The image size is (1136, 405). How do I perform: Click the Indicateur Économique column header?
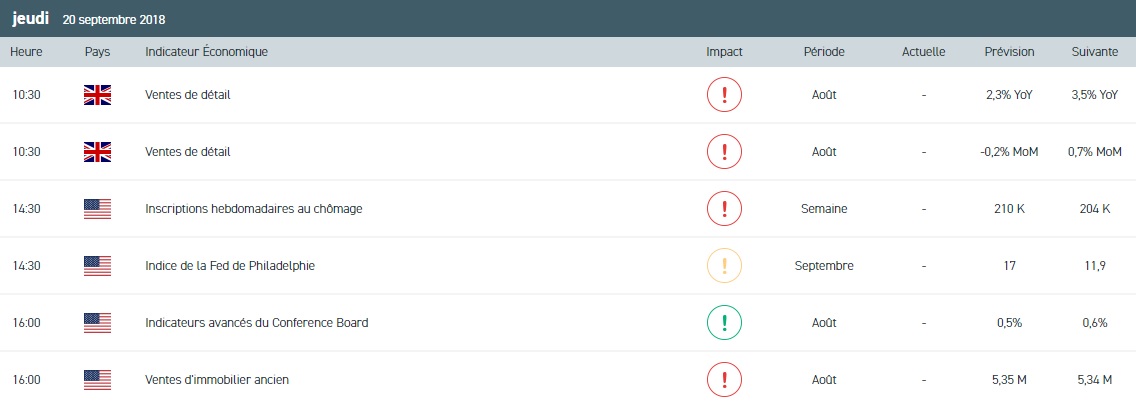(x=206, y=52)
